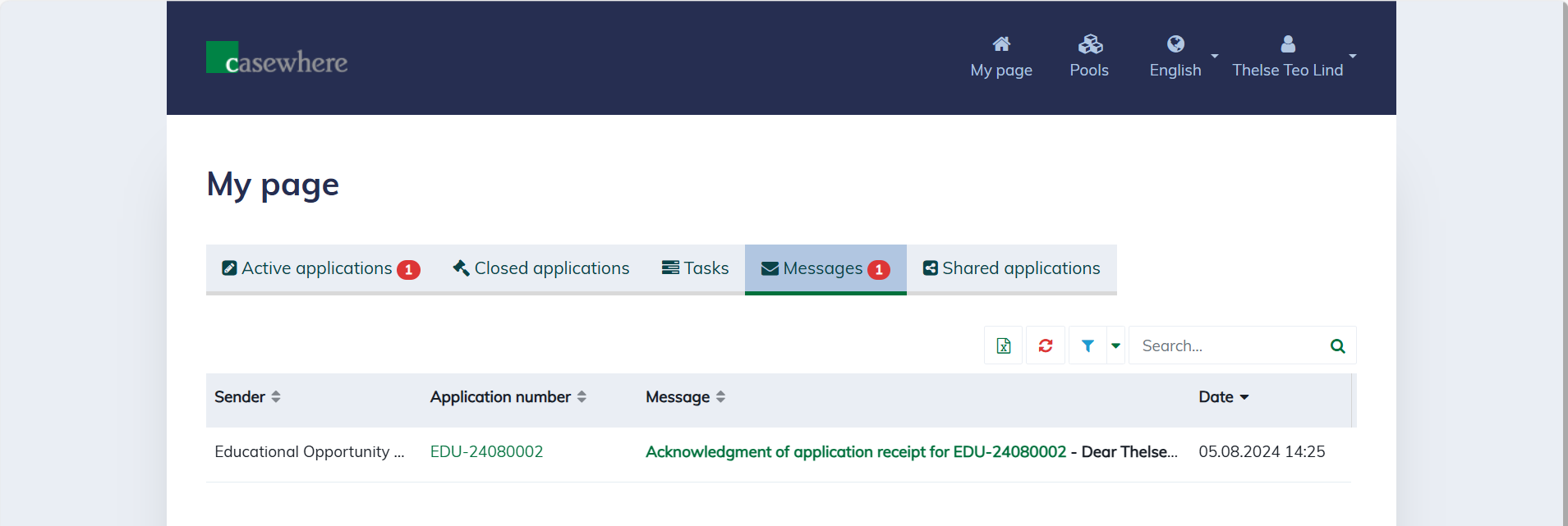
Task: Open the Shared applications tab
Action: point(1011,268)
